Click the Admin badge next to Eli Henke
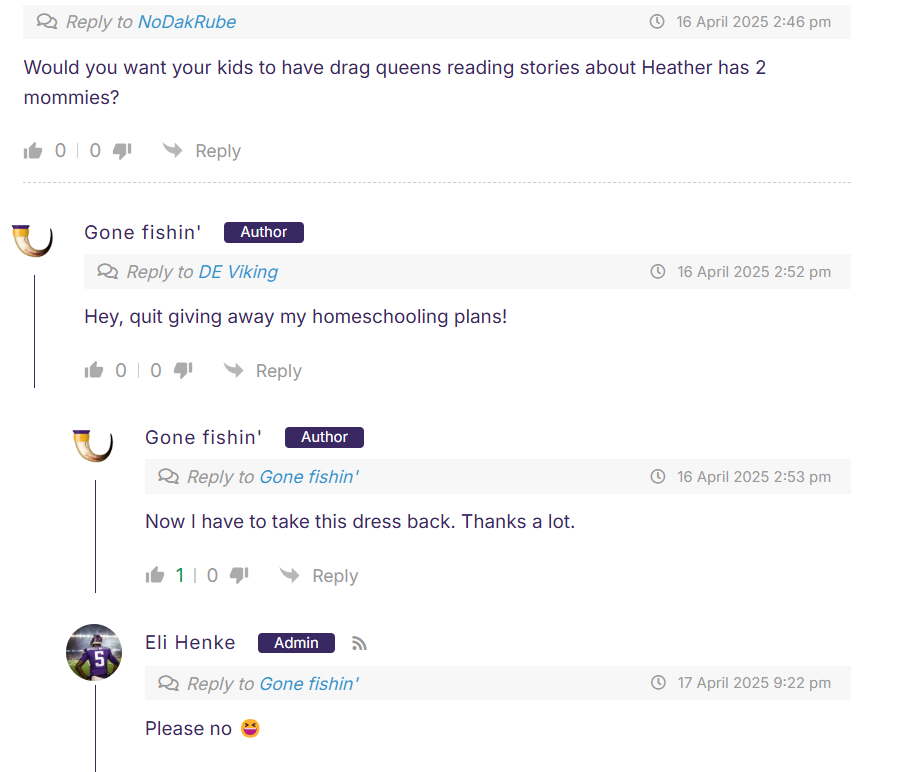Screen dimensions: 900x772 pyautogui.click(x=296, y=643)
